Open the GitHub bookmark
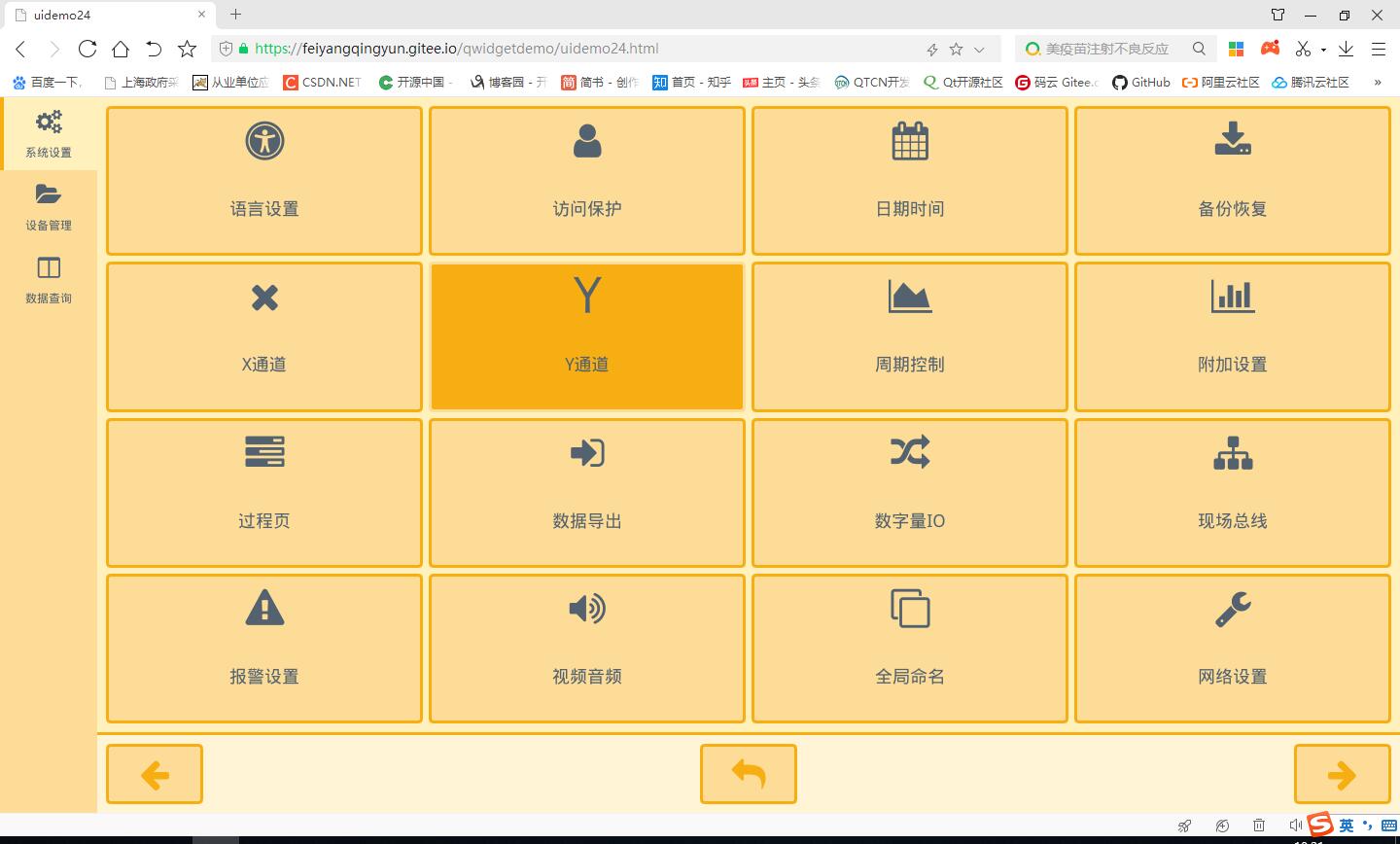The height and width of the screenshot is (844, 1400). 1141,83
